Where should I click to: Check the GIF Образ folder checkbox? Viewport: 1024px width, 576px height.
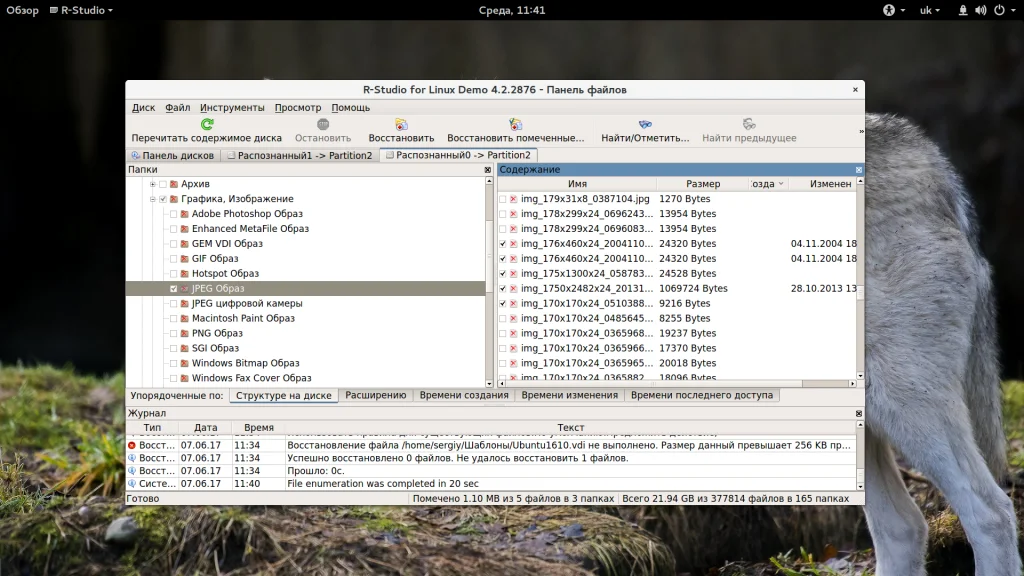point(174,258)
